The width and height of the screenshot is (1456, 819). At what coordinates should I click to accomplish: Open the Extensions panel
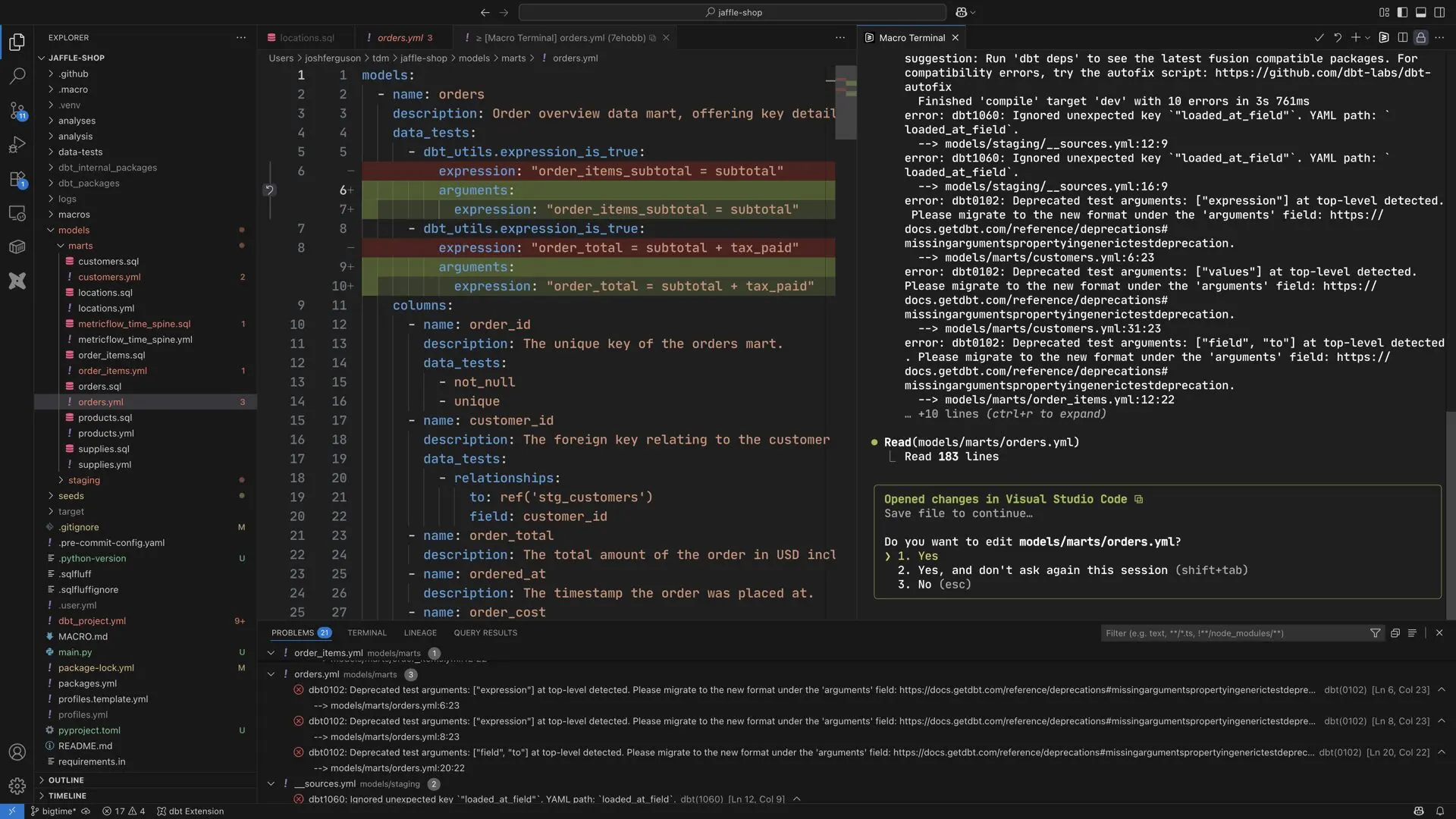(x=17, y=180)
